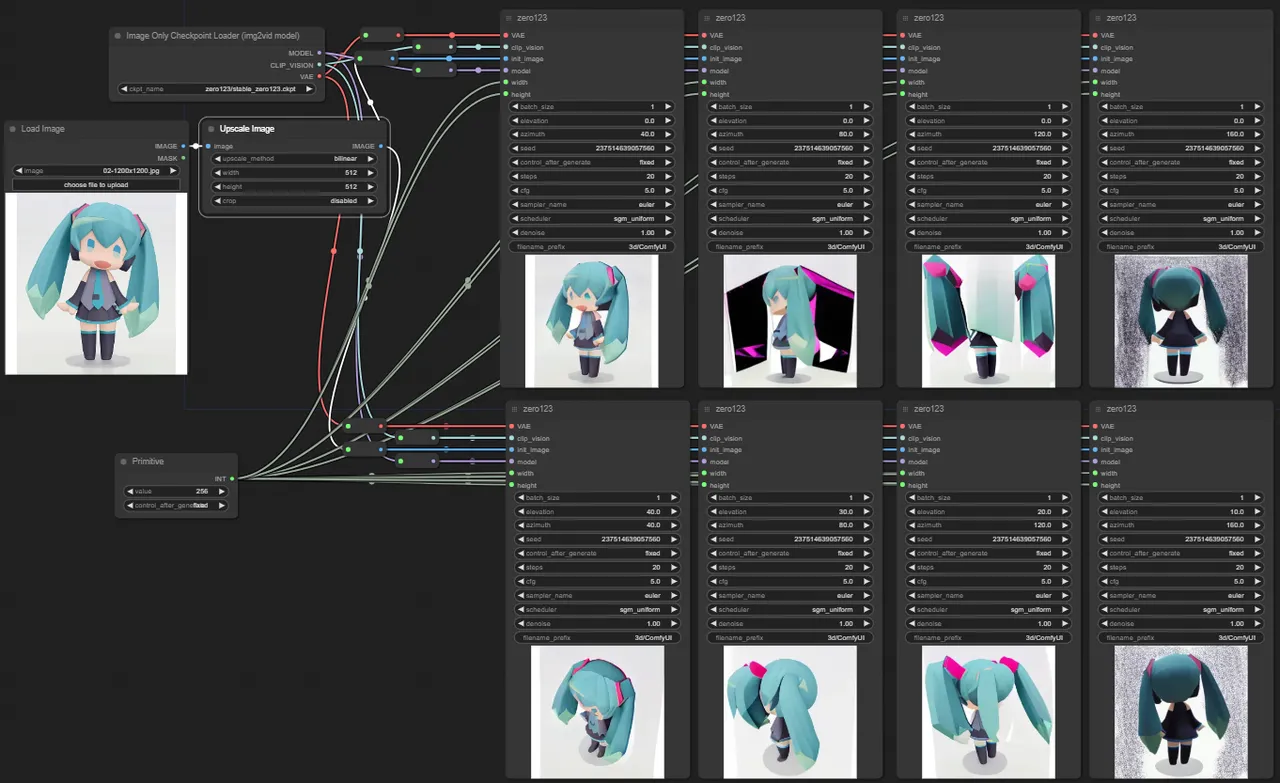Collapse the Upscale Image node via title dot
The height and width of the screenshot is (783, 1280).
(211, 129)
